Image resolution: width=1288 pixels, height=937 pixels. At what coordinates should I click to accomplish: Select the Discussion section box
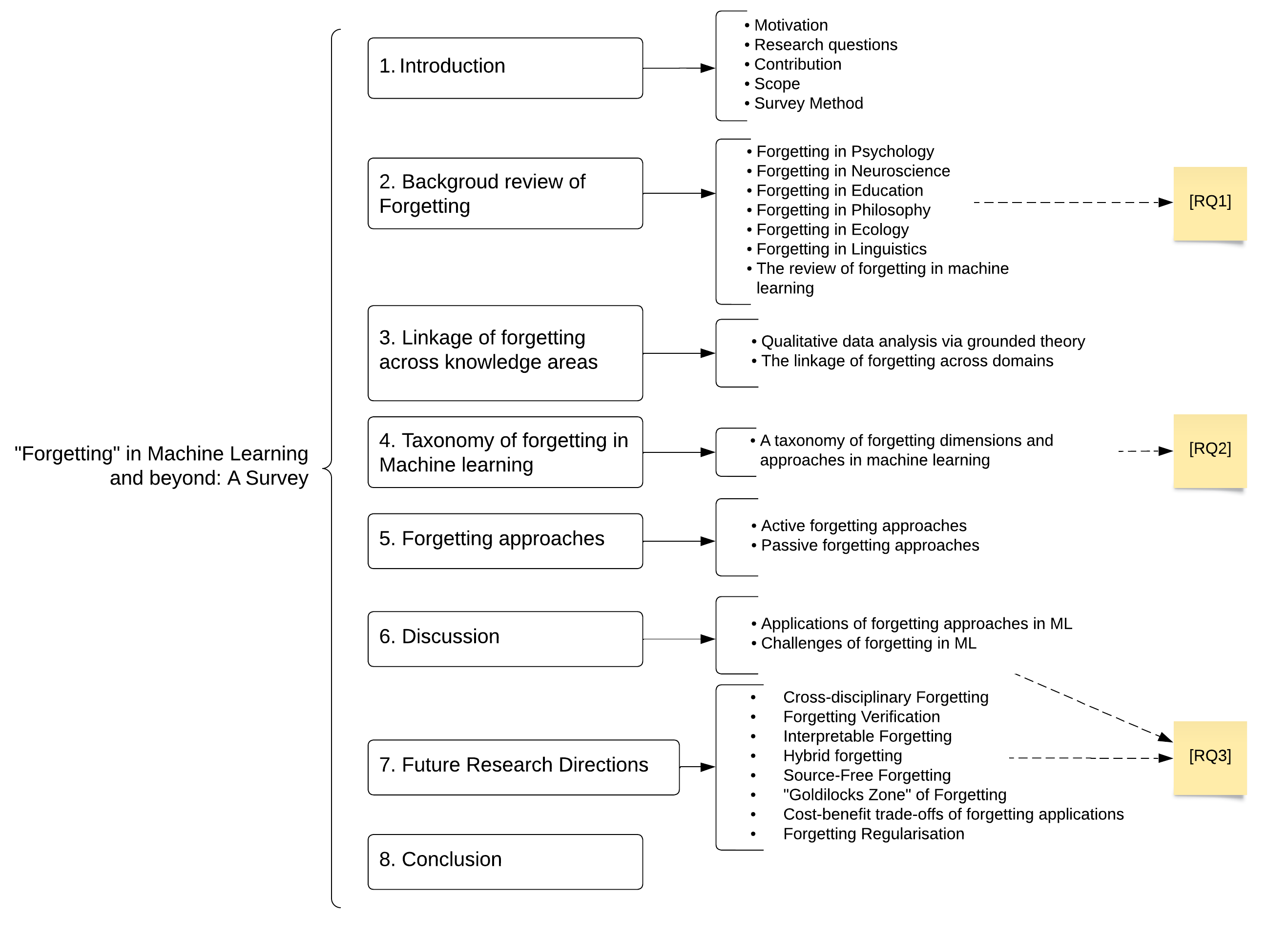click(x=504, y=636)
